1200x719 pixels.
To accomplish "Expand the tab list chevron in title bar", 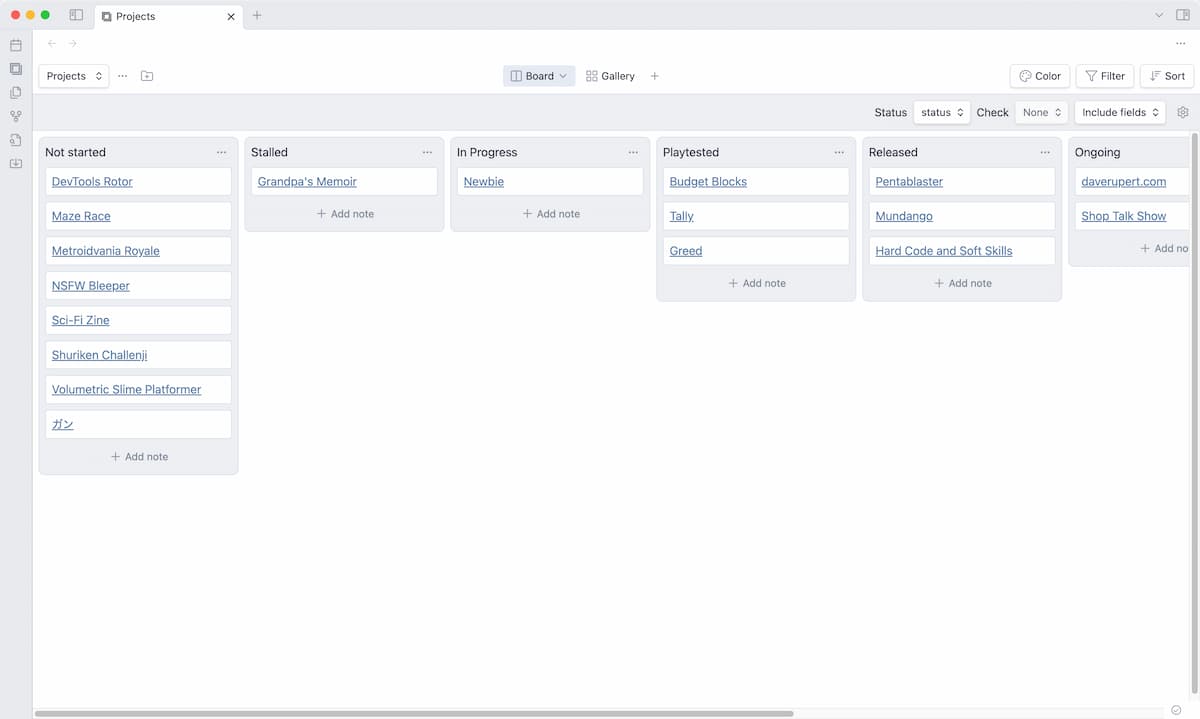I will point(1159,16).
